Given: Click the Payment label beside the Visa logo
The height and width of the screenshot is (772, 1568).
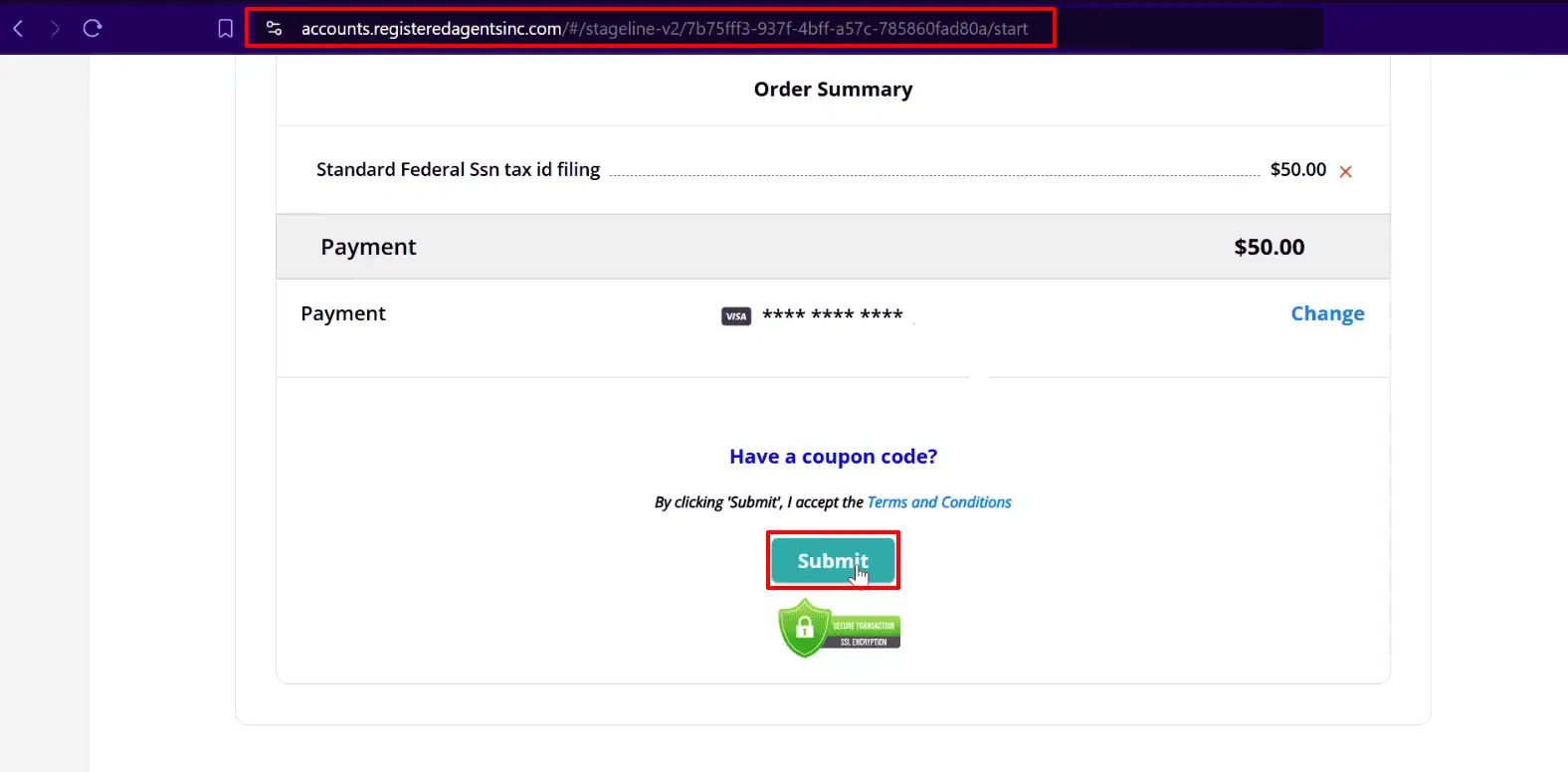Looking at the screenshot, I should tap(343, 313).
